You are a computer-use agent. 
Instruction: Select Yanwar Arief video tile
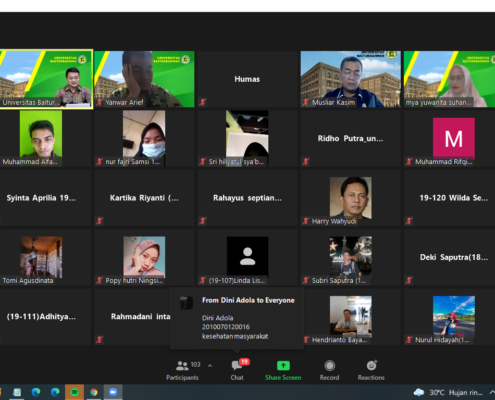pos(144,79)
